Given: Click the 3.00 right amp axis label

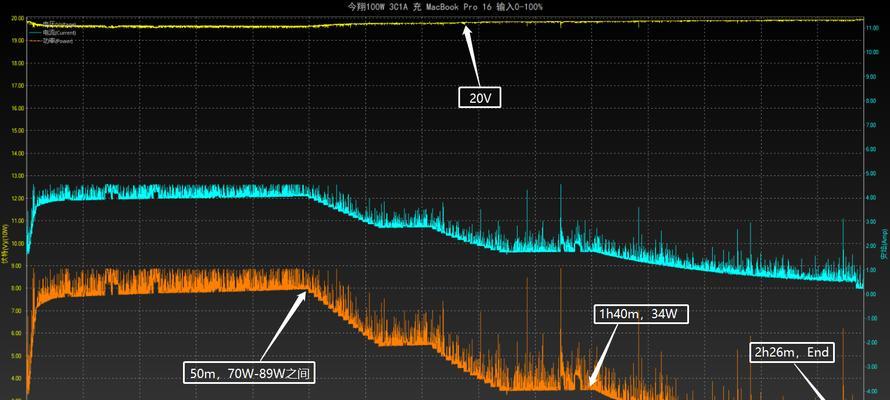Looking at the screenshot, I should [873, 222].
